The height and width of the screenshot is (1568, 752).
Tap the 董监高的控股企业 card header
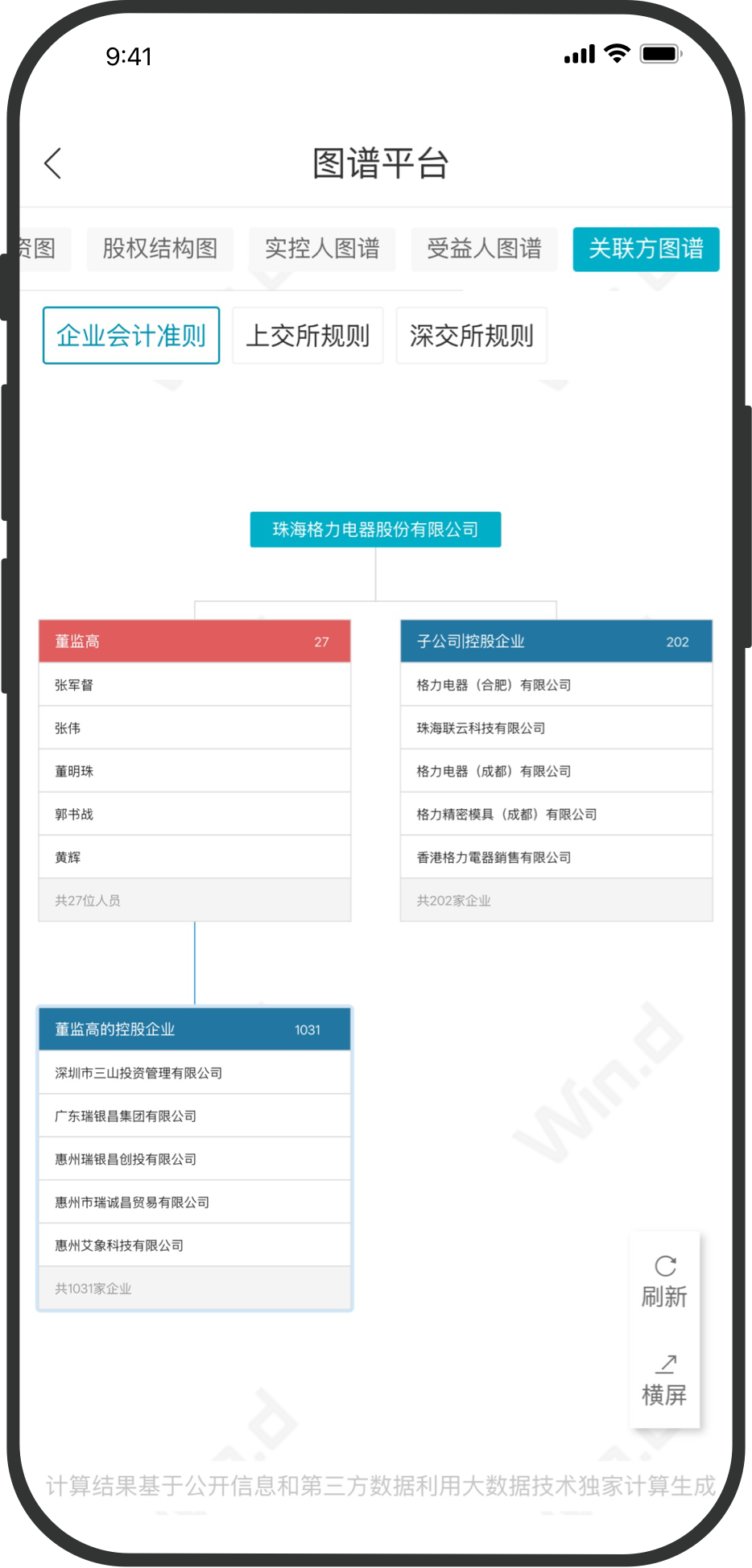[195, 1030]
